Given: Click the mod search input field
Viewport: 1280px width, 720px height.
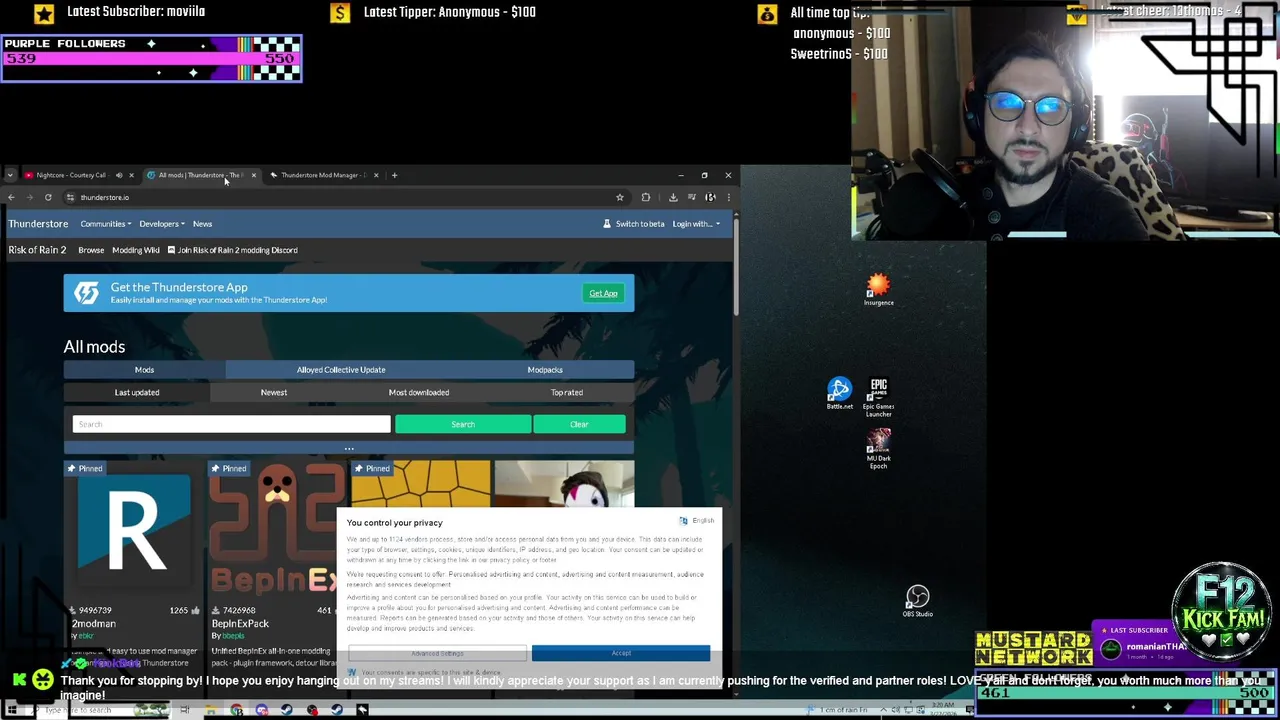Looking at the screenshot, I should tap(231, 424).
